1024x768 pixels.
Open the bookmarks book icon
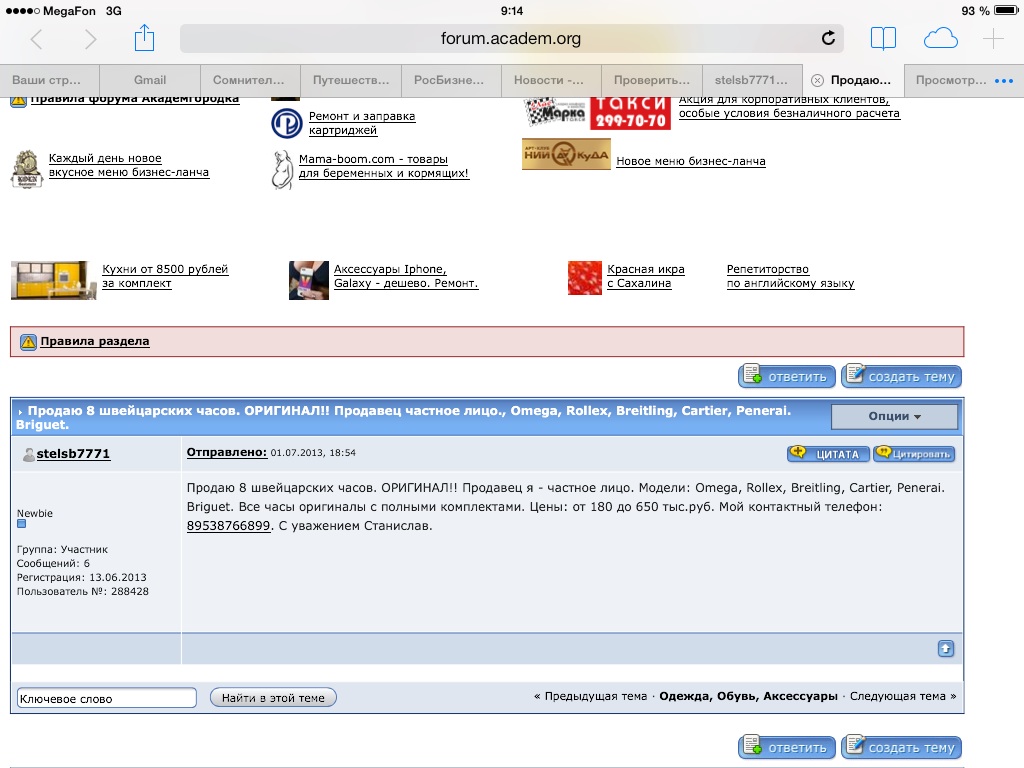click(883, 39)
